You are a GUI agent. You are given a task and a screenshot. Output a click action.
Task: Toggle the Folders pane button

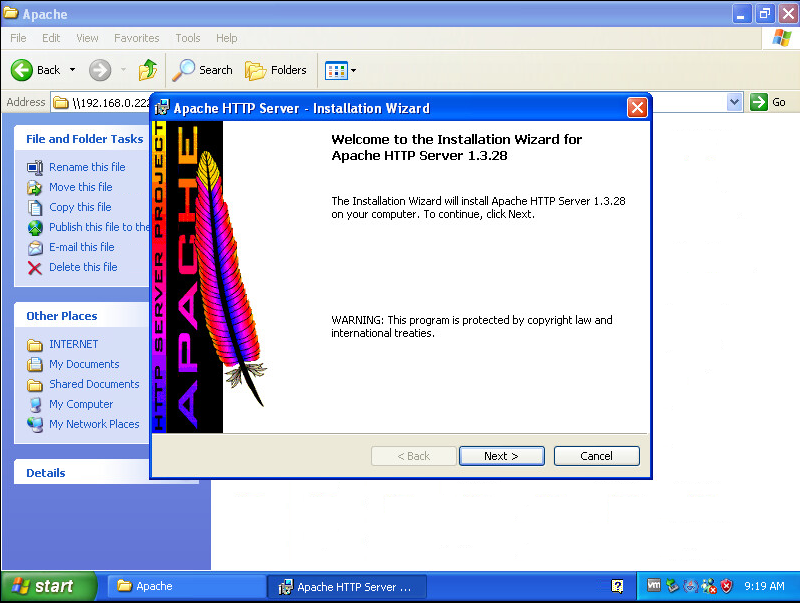coord(277,70)
